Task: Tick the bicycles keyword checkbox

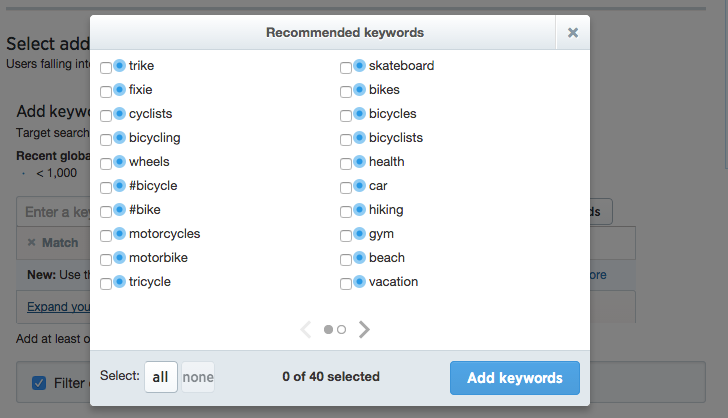Action: click(346, 116)
